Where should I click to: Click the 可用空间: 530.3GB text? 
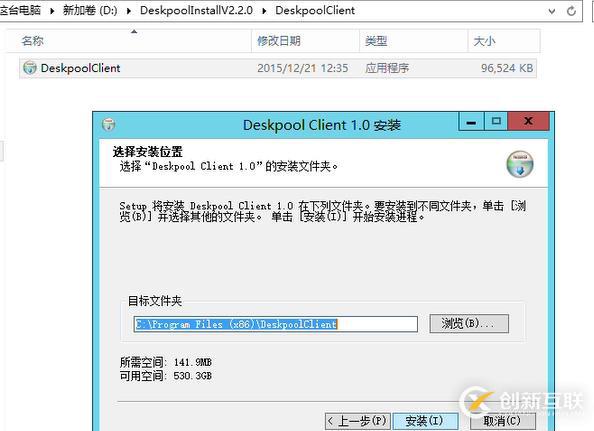(166, 376)
